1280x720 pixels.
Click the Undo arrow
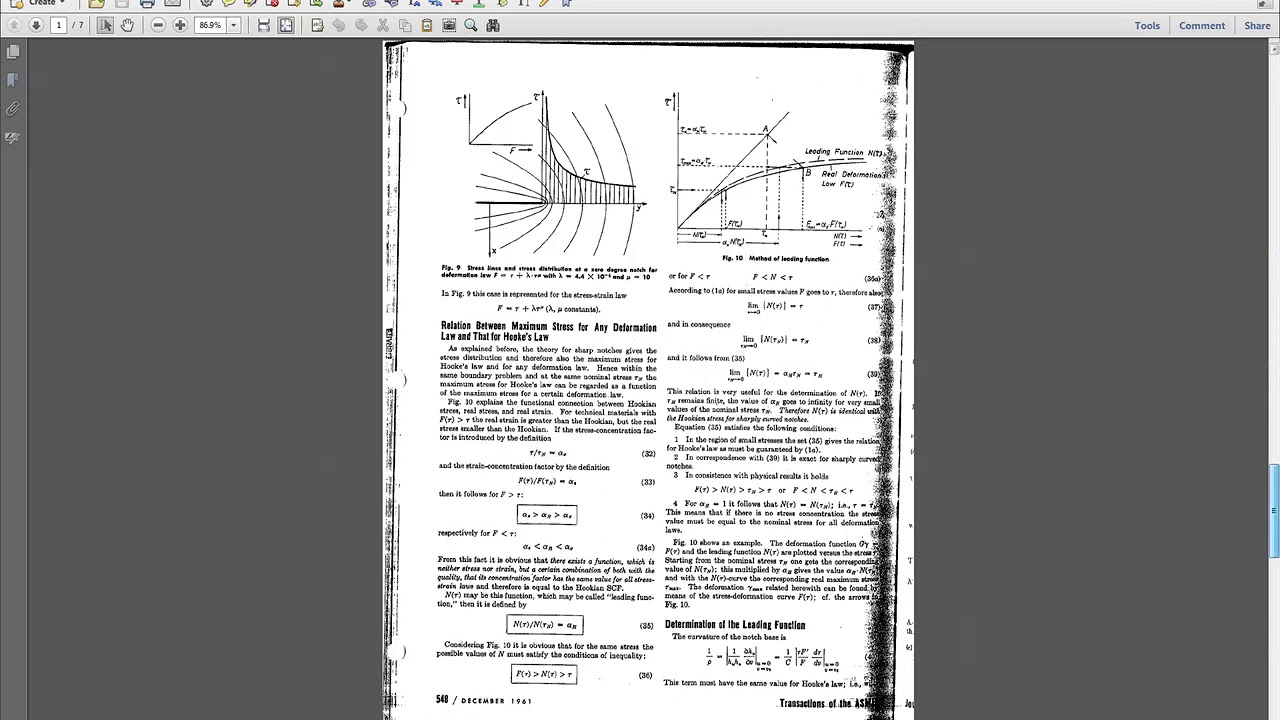coord(339,25)
